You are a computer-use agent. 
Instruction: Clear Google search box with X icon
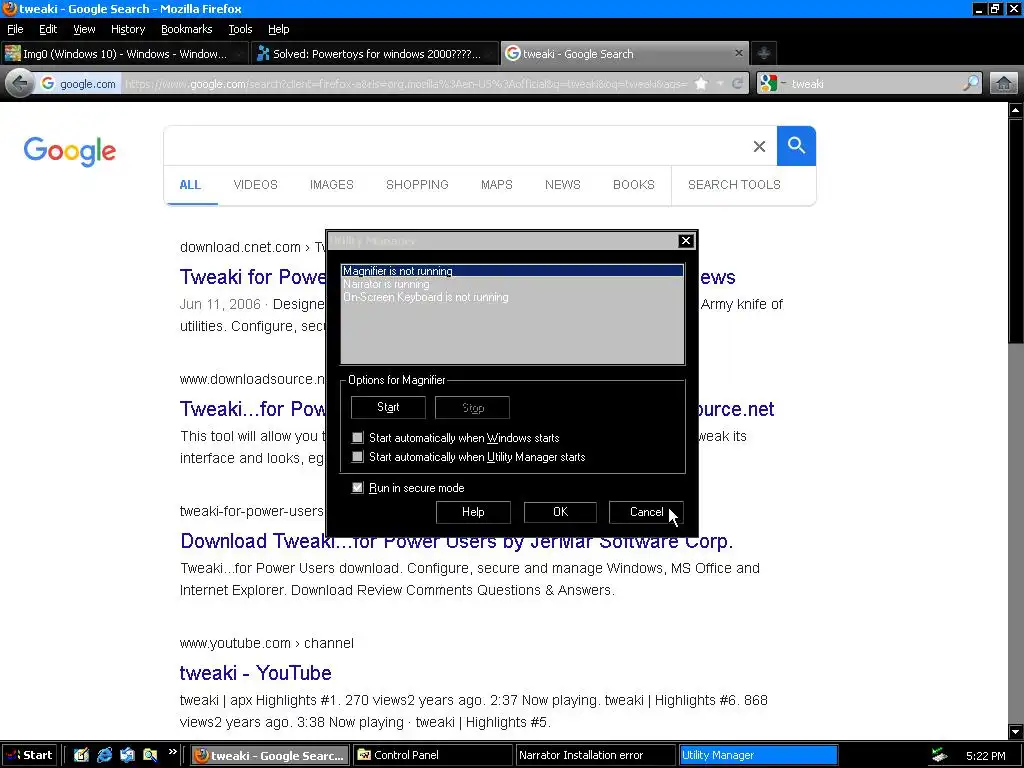coord(759,146)
